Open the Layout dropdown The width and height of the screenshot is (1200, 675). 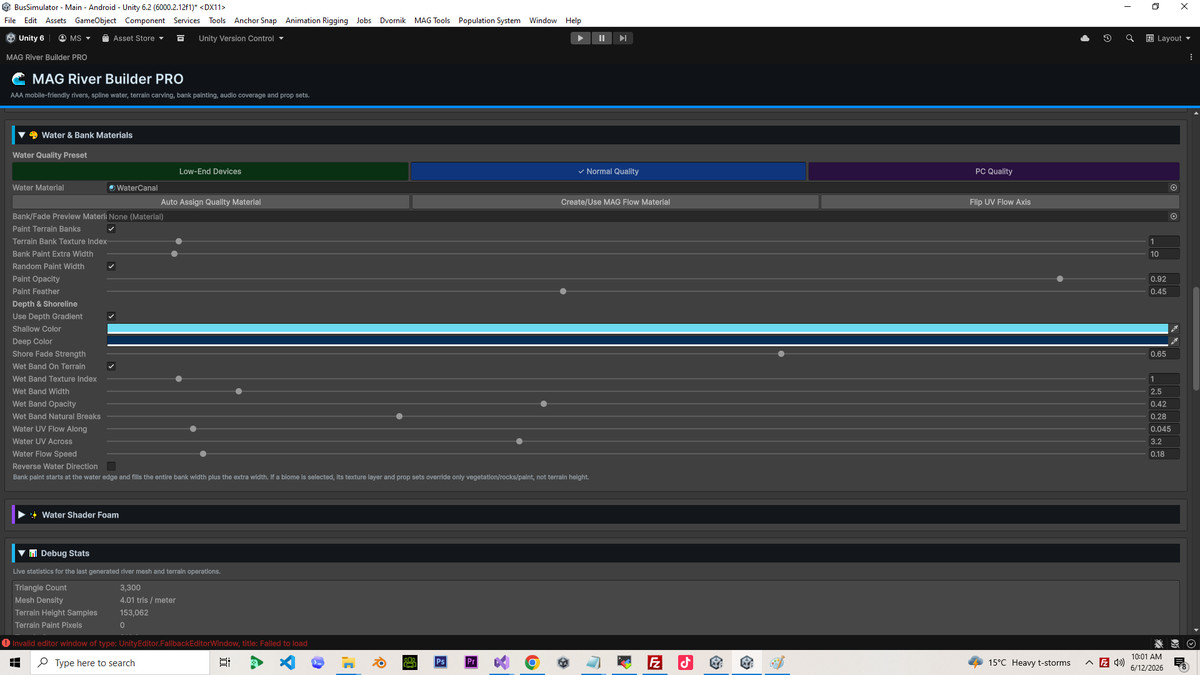click(x=1168, y=38)
